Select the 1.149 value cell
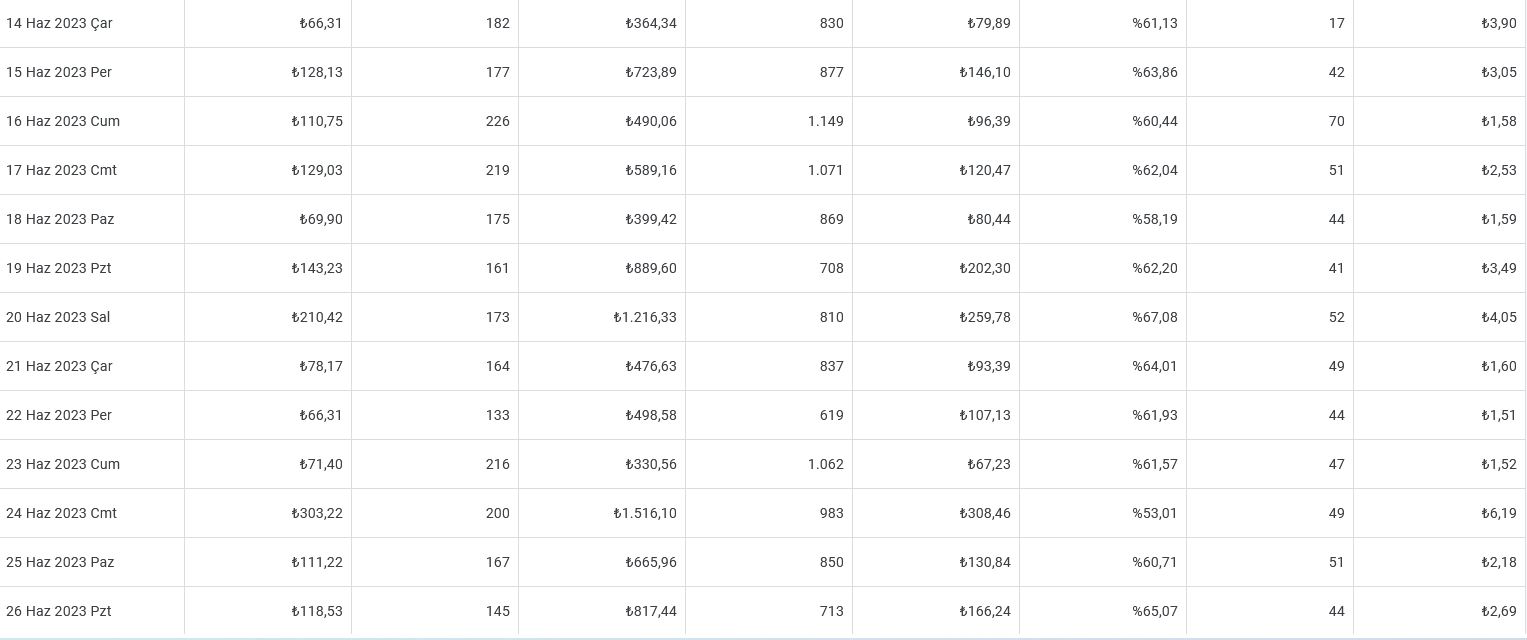The height and width of the screenshot is (640, 1527). click(x=769, y=121)
